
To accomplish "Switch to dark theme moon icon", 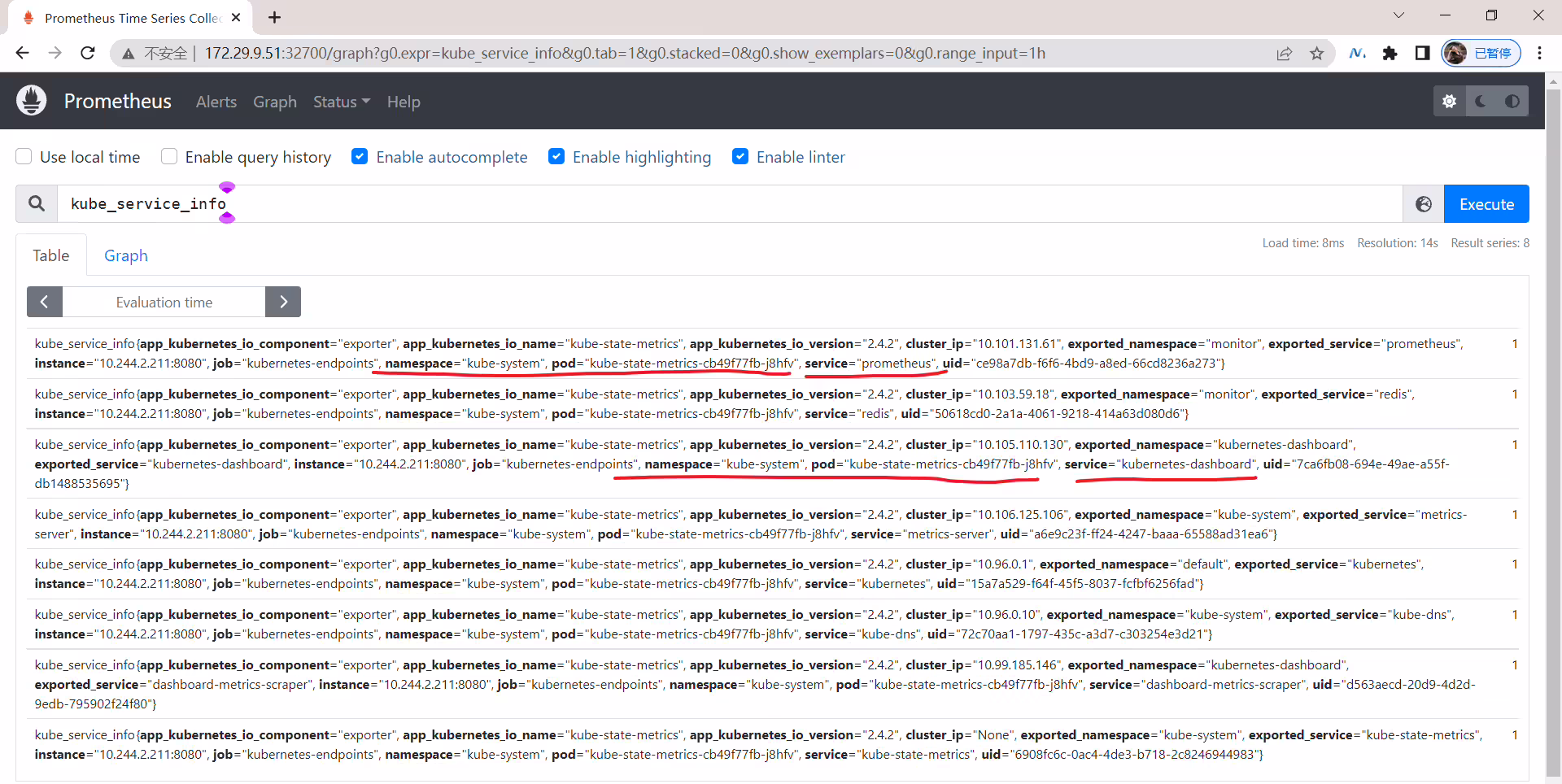I will [x=1481, y=102].
